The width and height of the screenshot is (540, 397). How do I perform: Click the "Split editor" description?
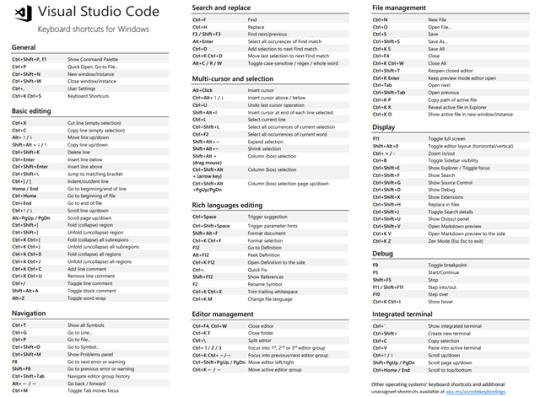tap(260, 341)
